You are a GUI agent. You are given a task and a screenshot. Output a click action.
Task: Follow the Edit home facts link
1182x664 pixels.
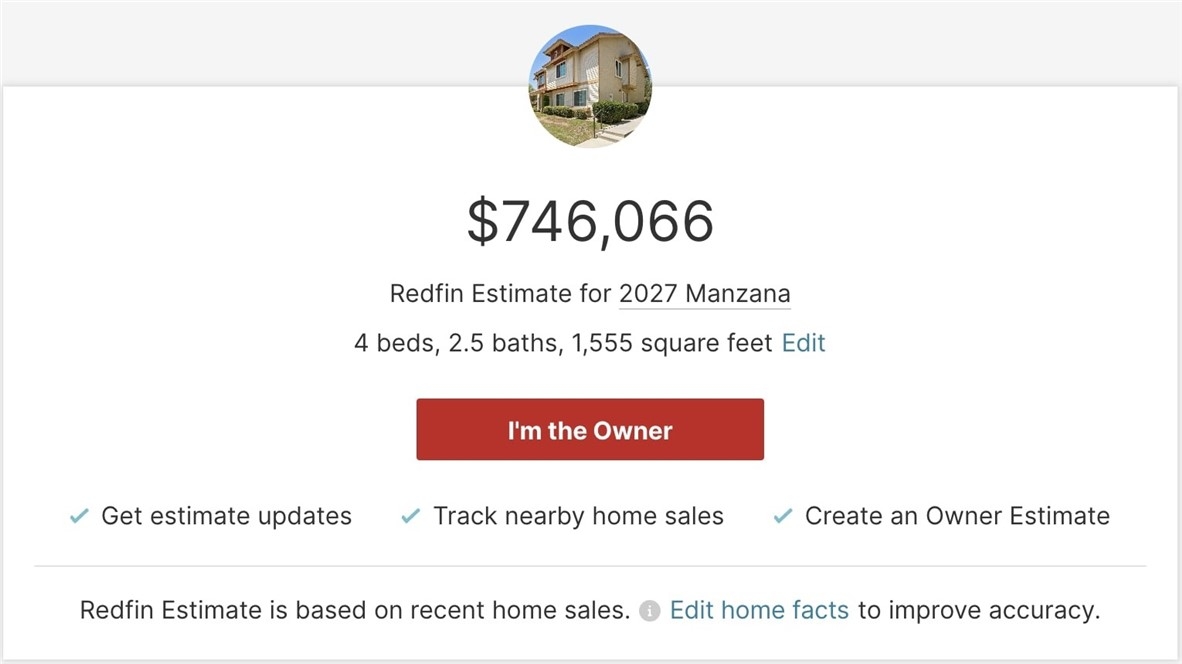(759, 610)
